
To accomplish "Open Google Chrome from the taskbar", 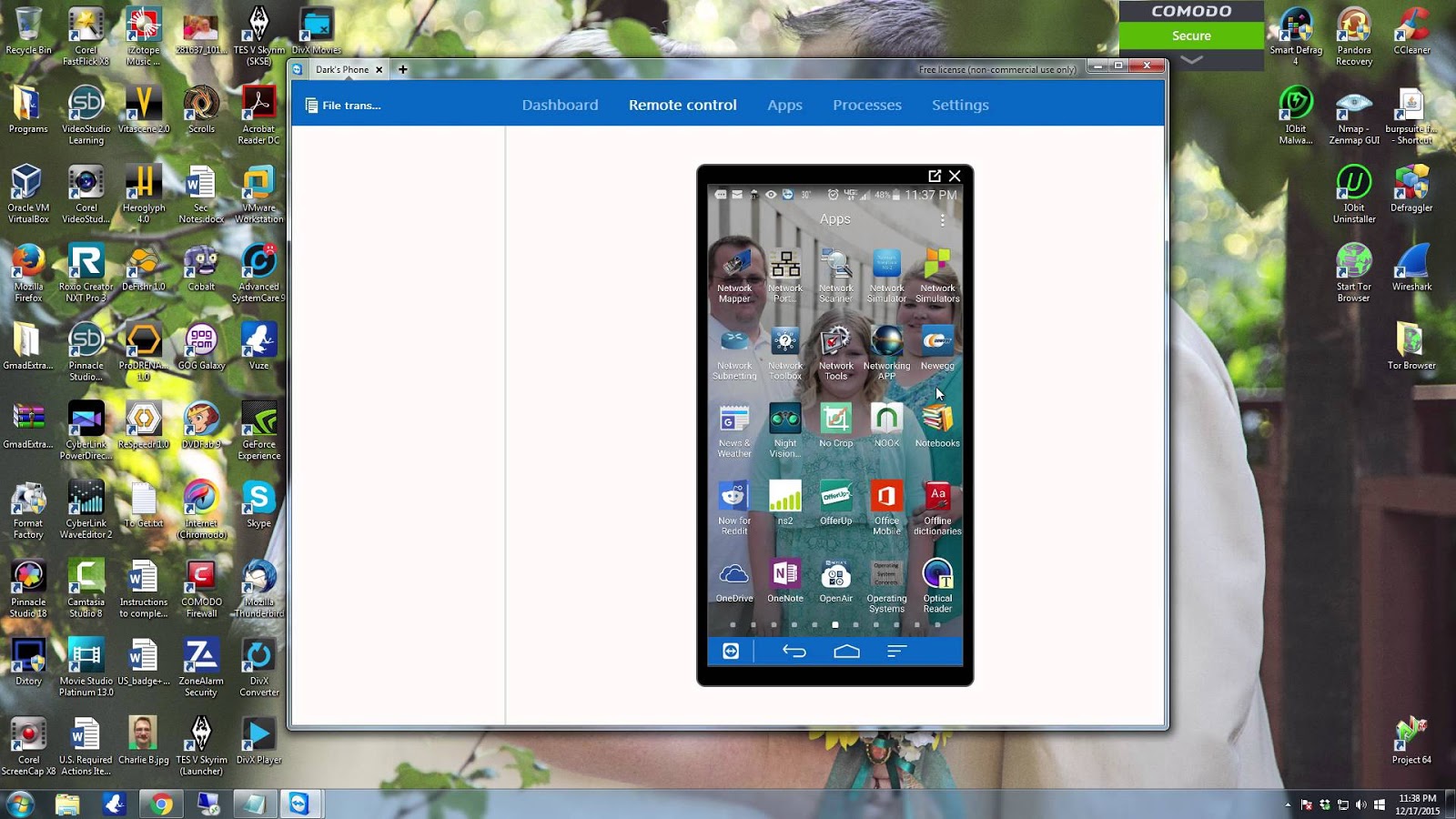I will (x=161, y=804).
